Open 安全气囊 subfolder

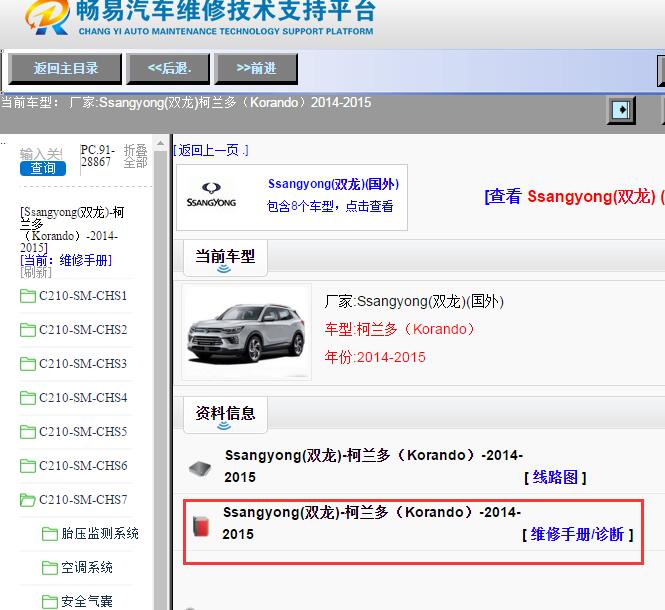pos(87,601)
